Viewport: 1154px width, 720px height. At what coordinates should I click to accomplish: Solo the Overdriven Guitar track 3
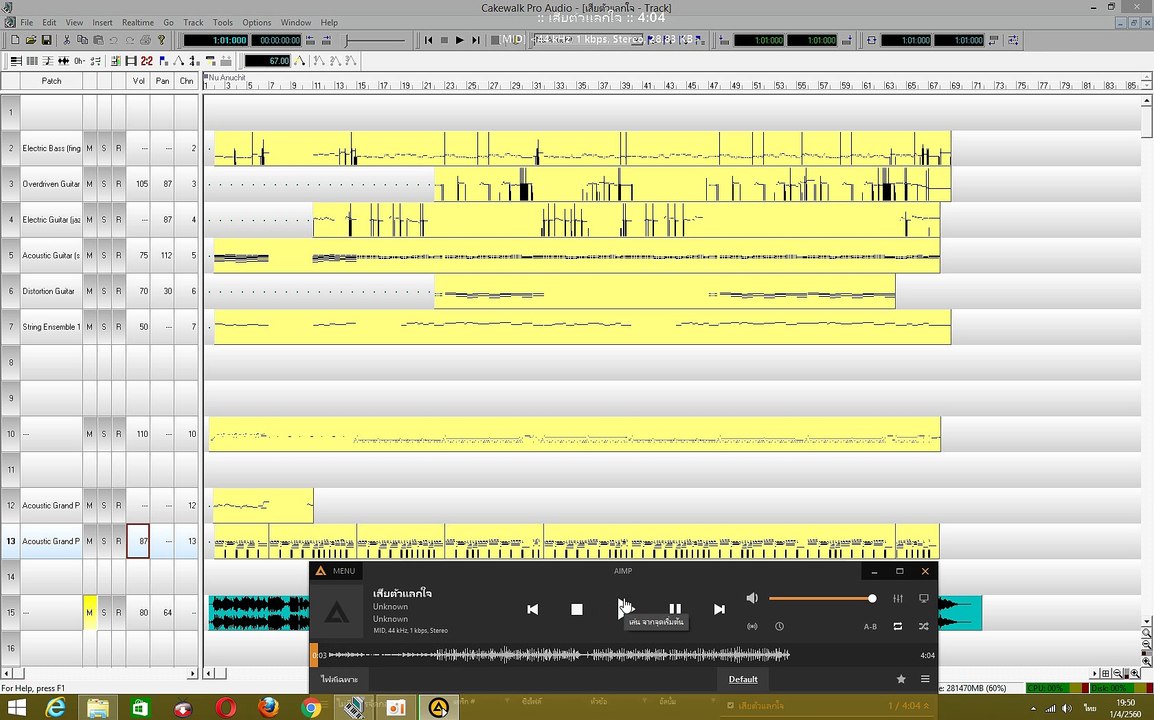(104, 184)
